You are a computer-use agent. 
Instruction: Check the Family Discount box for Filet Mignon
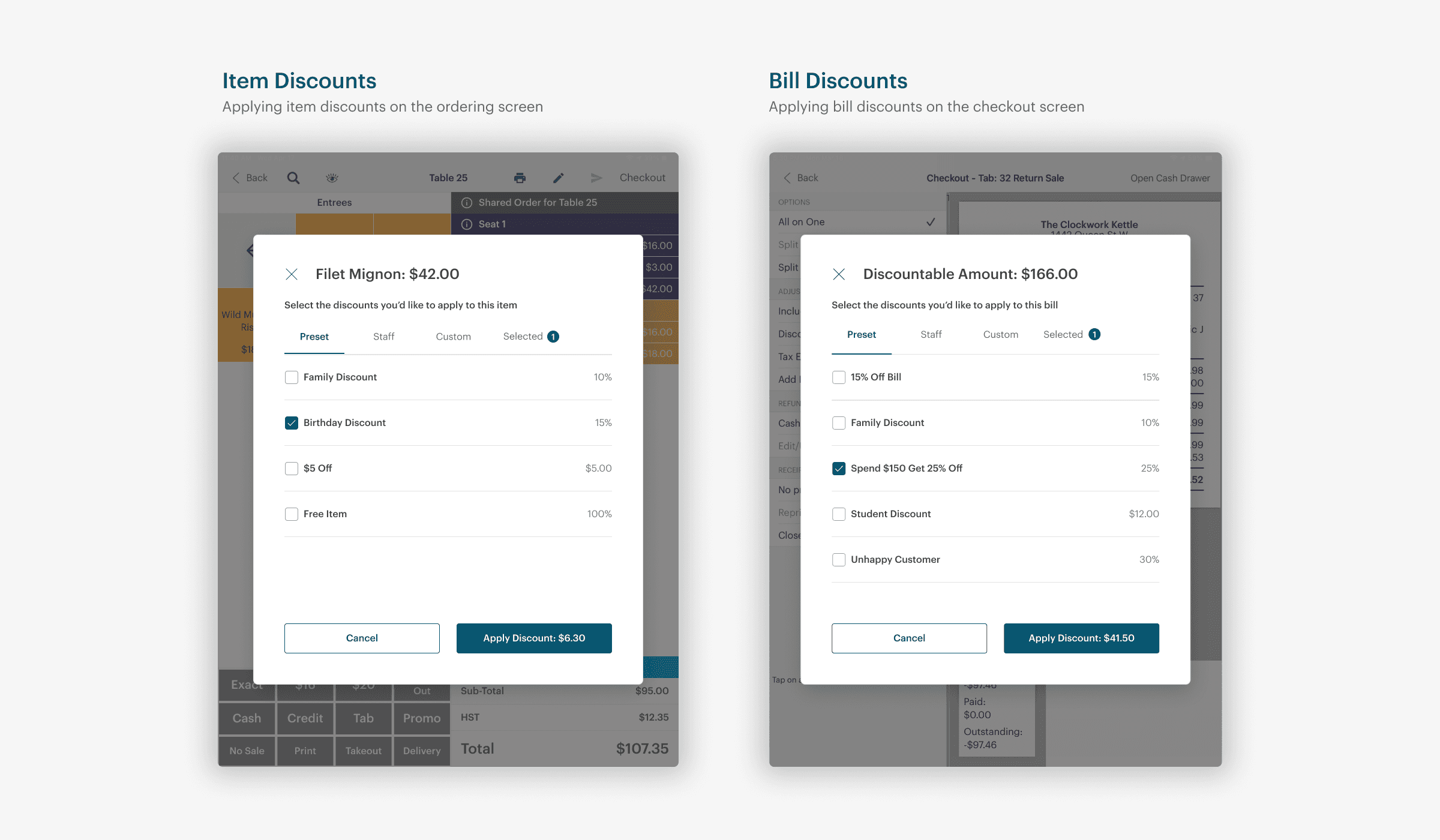(x=292, y=377)
